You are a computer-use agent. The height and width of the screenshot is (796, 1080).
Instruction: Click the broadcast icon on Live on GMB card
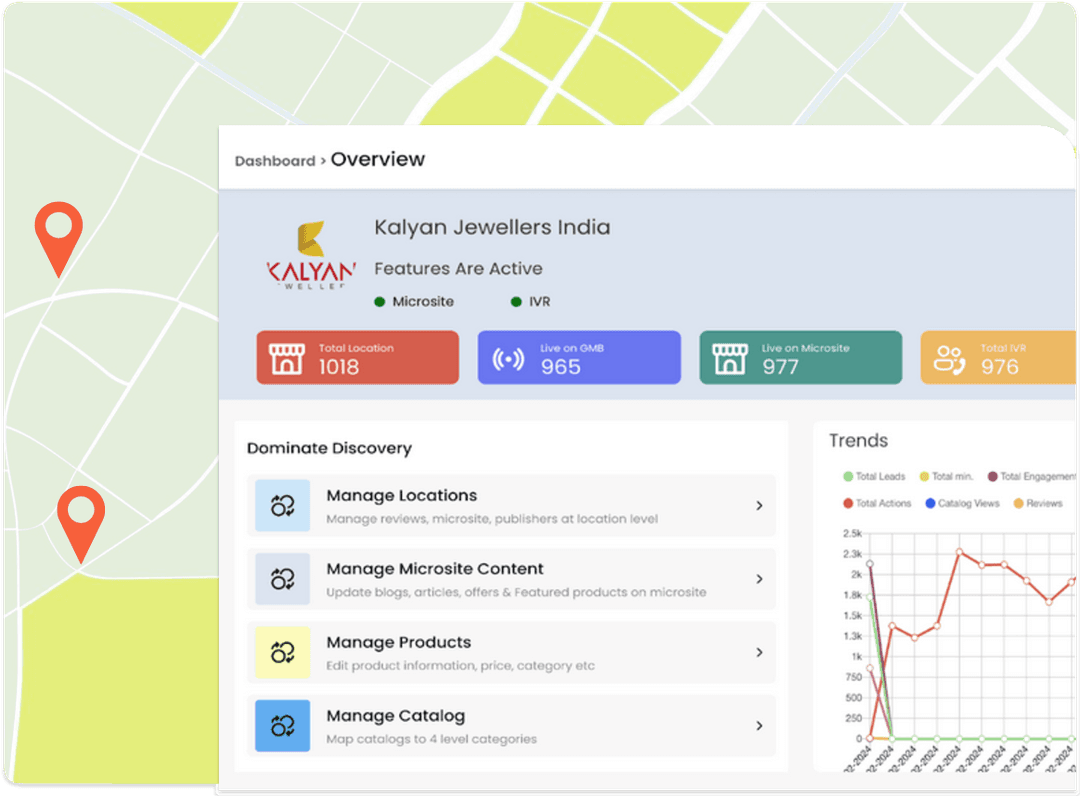click(x=508, y=359)
